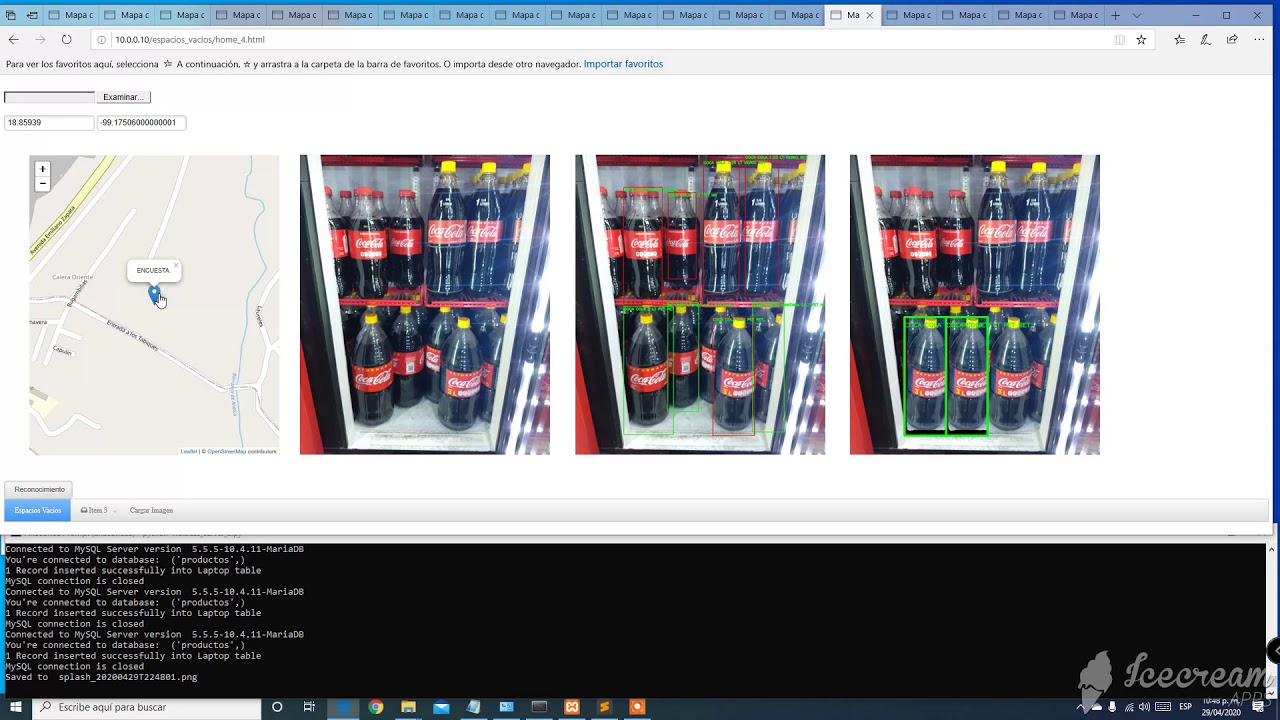Share this page icon

(x=1232, y=40)
